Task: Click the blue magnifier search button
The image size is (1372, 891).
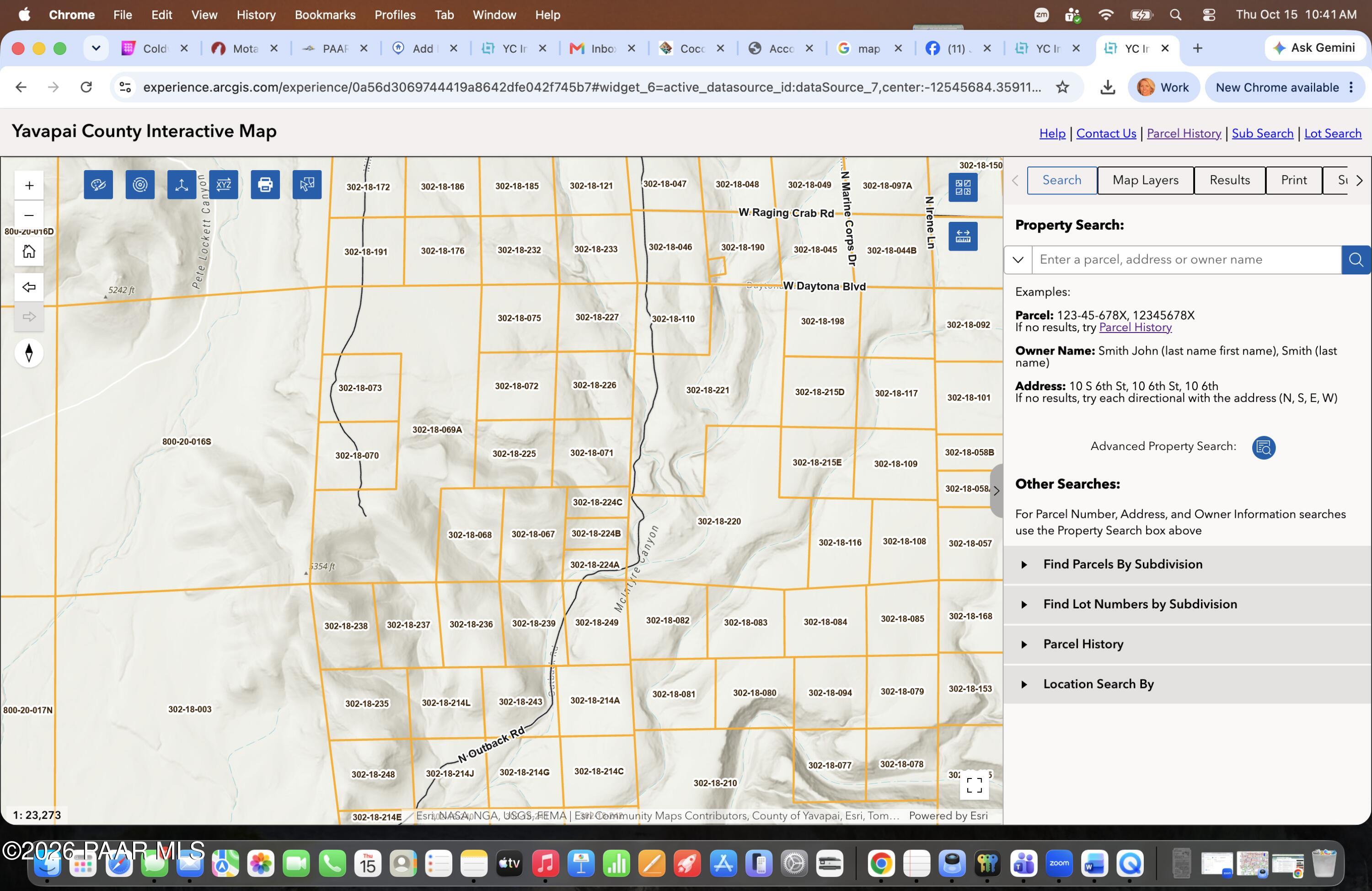Action: [1356, 259]
